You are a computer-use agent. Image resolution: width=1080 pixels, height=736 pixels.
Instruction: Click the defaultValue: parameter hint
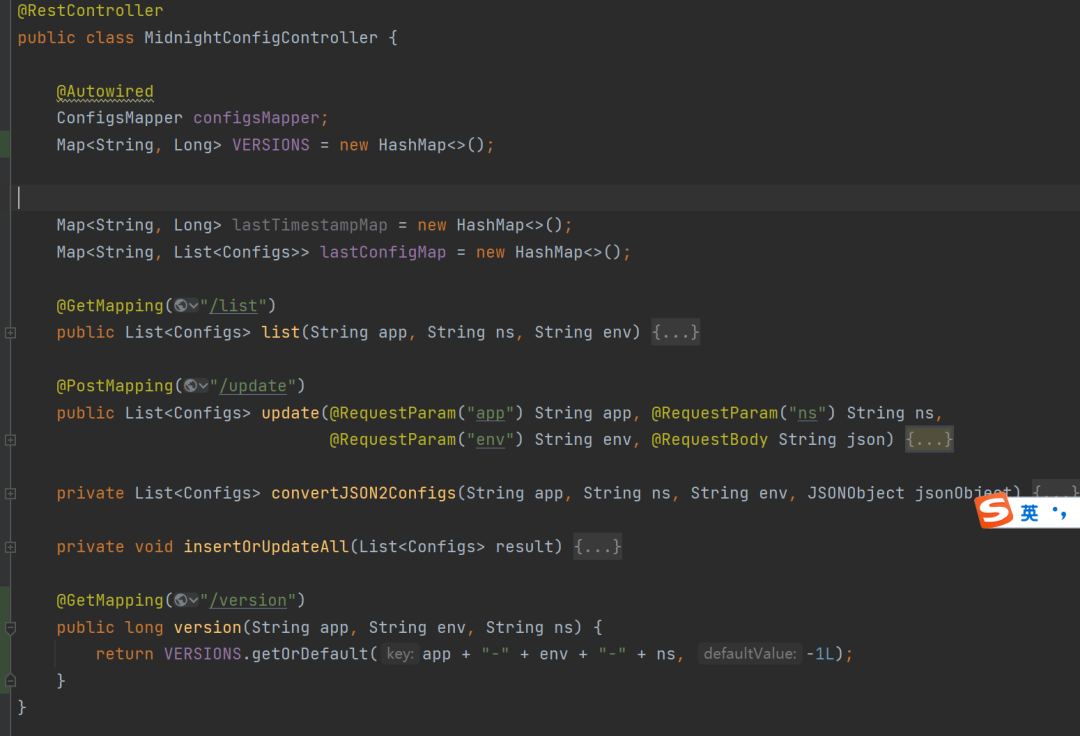point(749,654)
